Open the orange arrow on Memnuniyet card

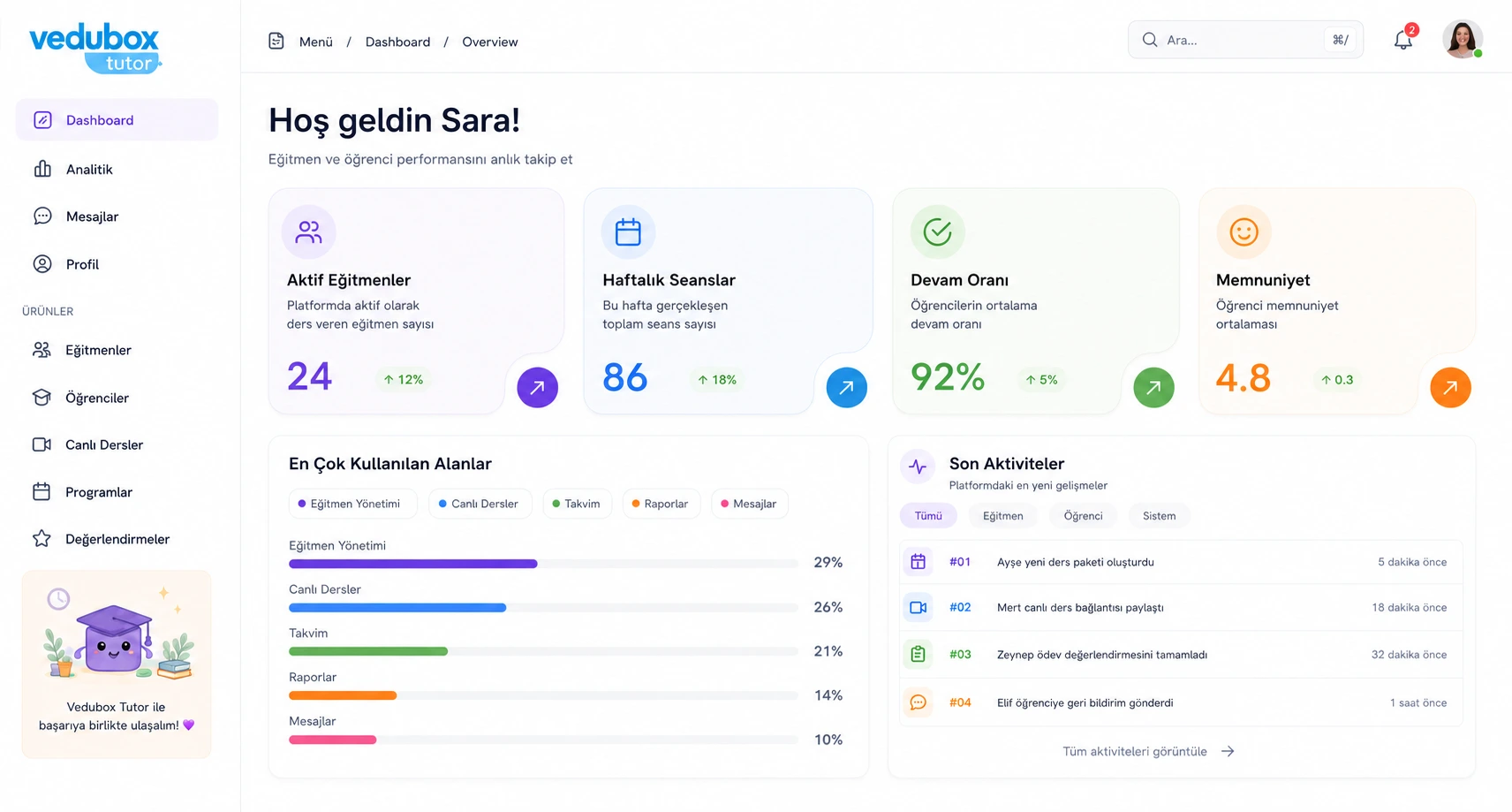(x=1450, y=387)
